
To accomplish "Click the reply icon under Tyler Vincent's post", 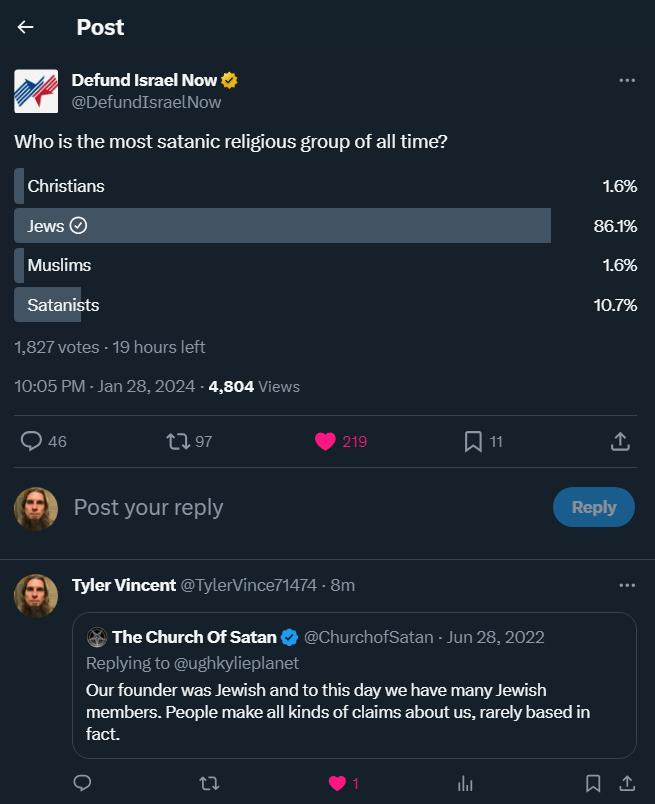I will 83,783.
